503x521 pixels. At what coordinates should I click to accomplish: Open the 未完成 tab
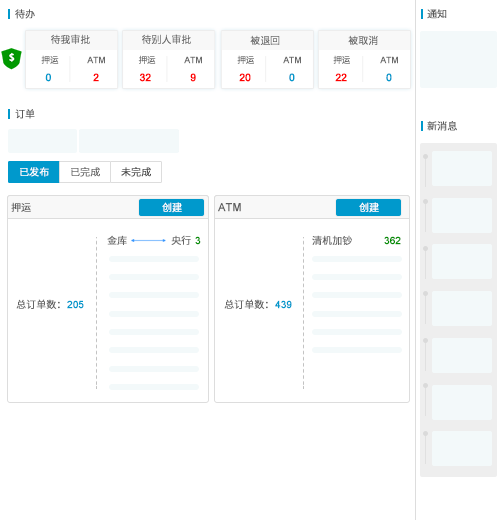pos(136,172)
